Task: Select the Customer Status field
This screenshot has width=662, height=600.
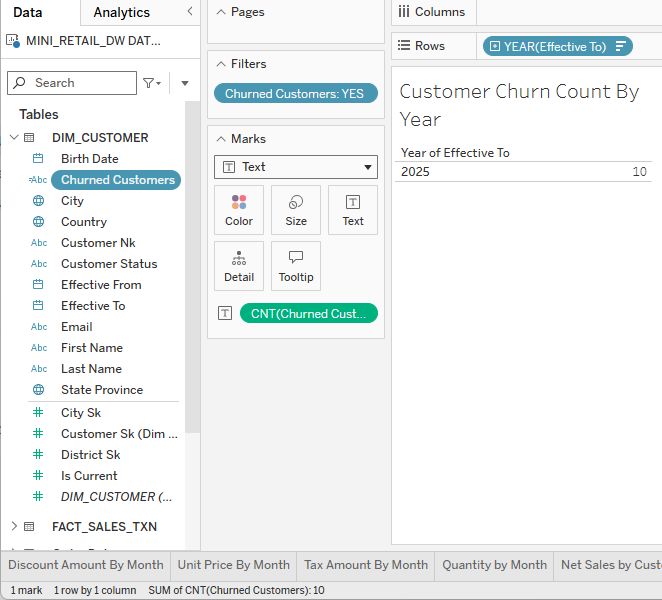Action: (x=108, y=264)
